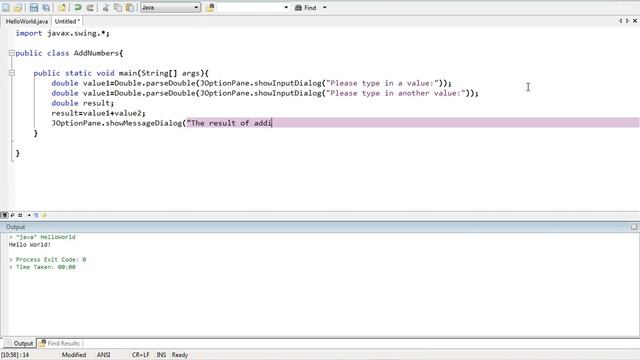This screenshot has width=640, height=360.
Task: Click the small arrow in the output toolbar
Action: (29, 215)
